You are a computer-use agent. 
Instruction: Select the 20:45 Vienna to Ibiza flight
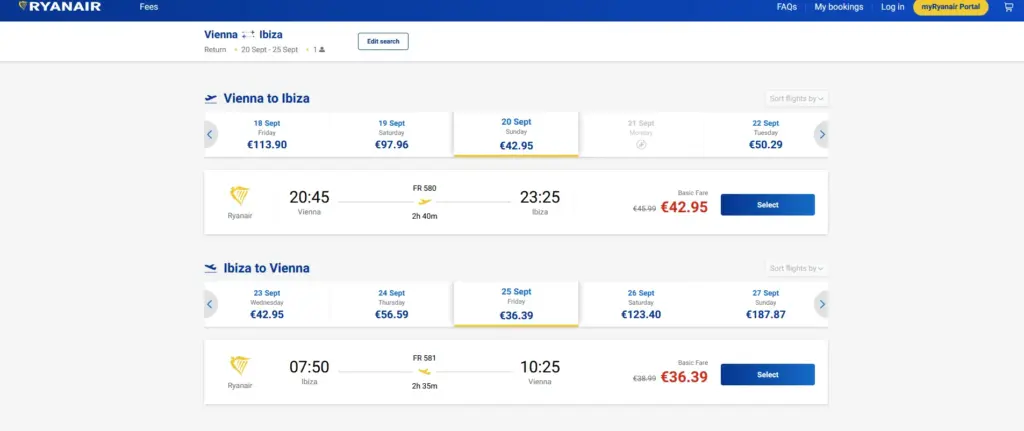pyautogui.click(x=767, y=204)
